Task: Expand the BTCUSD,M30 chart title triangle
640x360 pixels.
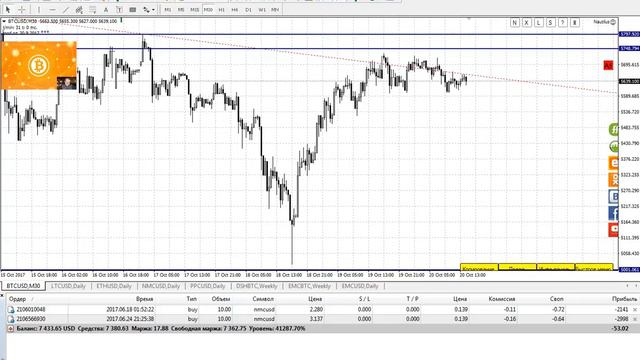Action: coord(4,21)
